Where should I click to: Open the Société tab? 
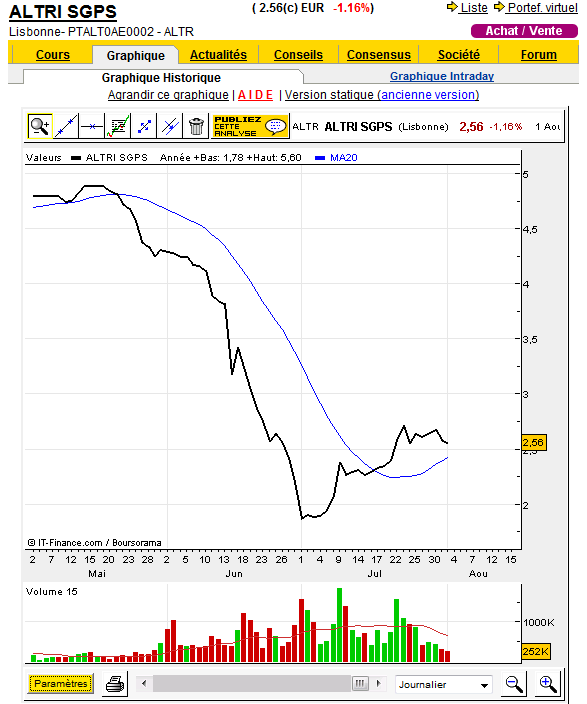[x=459, y=55]
